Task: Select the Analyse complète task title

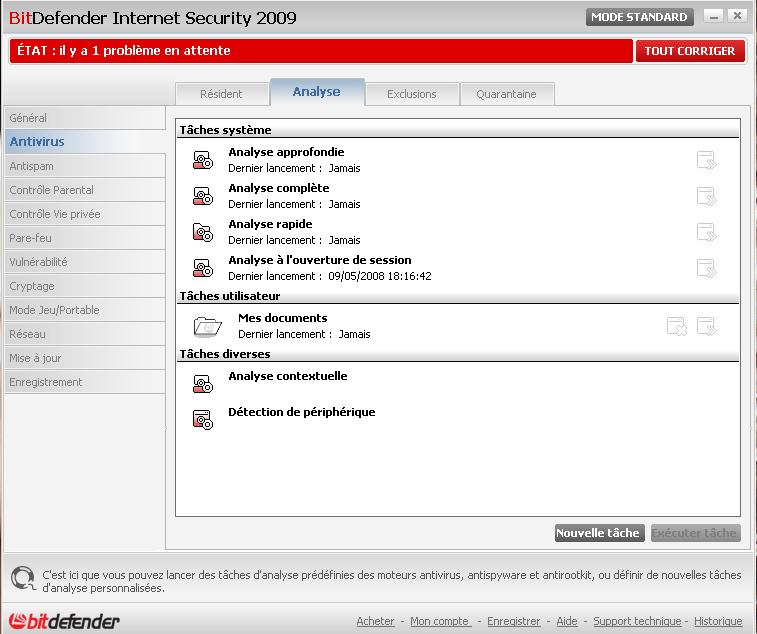Action: coord(279,188)
